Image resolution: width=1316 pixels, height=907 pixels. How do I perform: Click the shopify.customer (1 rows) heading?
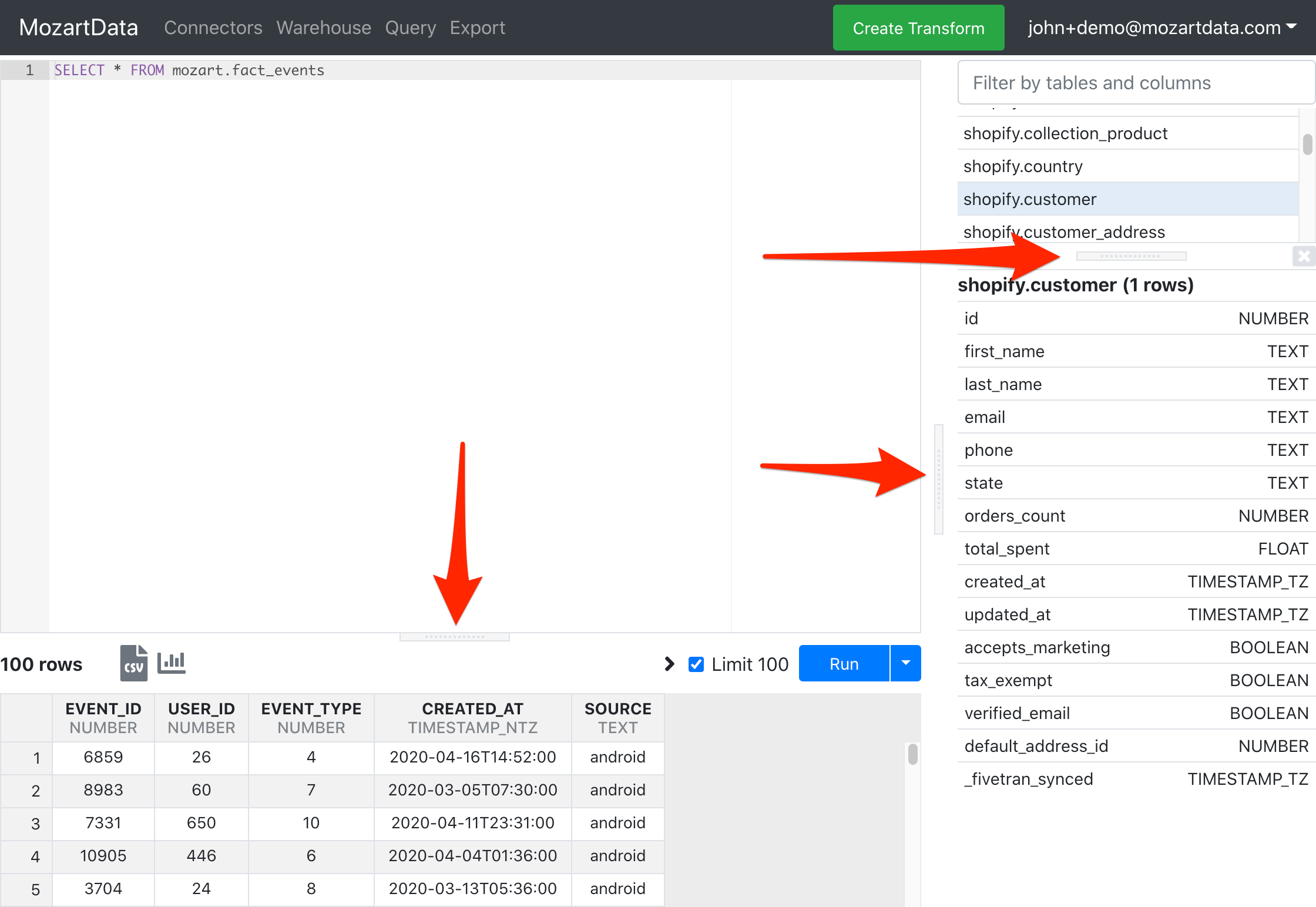pos(1076,285)
